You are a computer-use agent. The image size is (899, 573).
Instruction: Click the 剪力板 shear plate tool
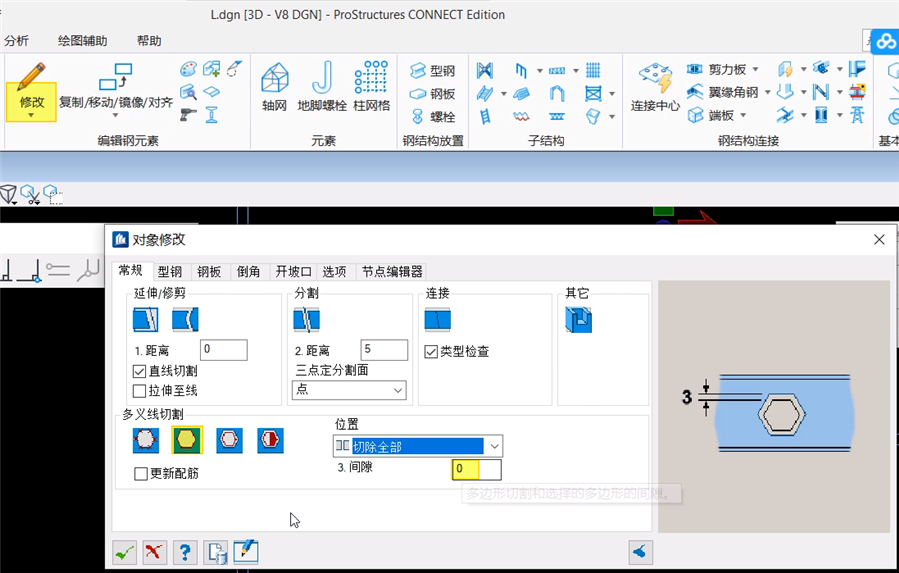tap(717, 69)
